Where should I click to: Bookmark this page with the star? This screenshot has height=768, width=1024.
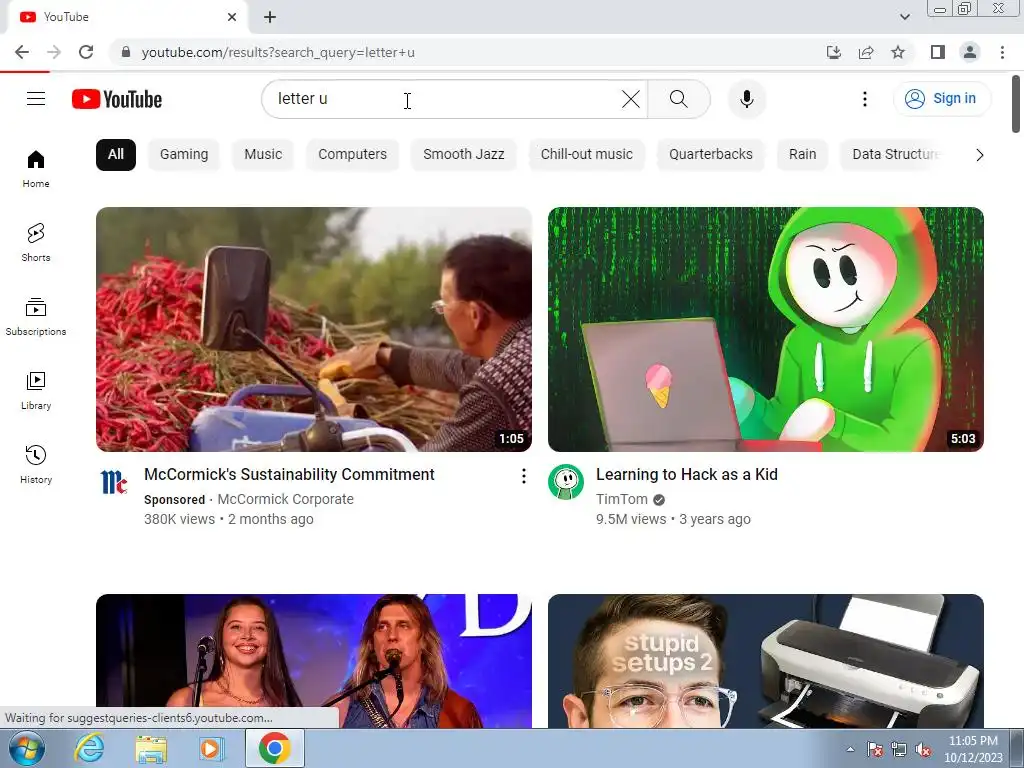pyautogui.click(x=898, y=52)
